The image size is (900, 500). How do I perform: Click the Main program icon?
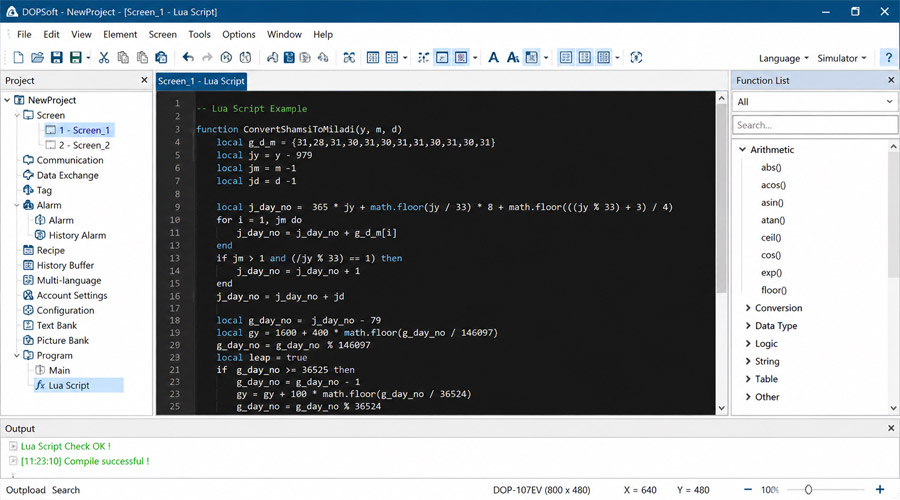coord(40,370)
